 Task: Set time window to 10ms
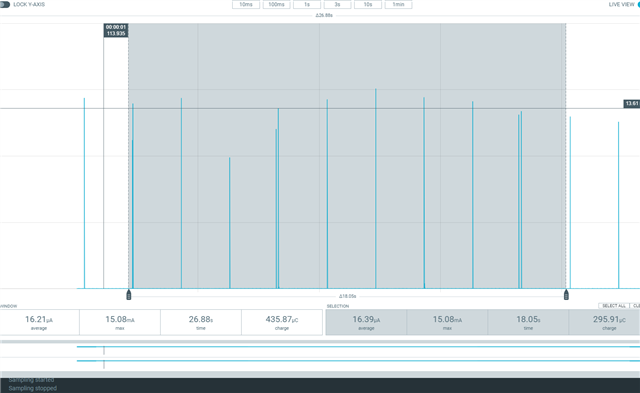[x=246, y=4]
